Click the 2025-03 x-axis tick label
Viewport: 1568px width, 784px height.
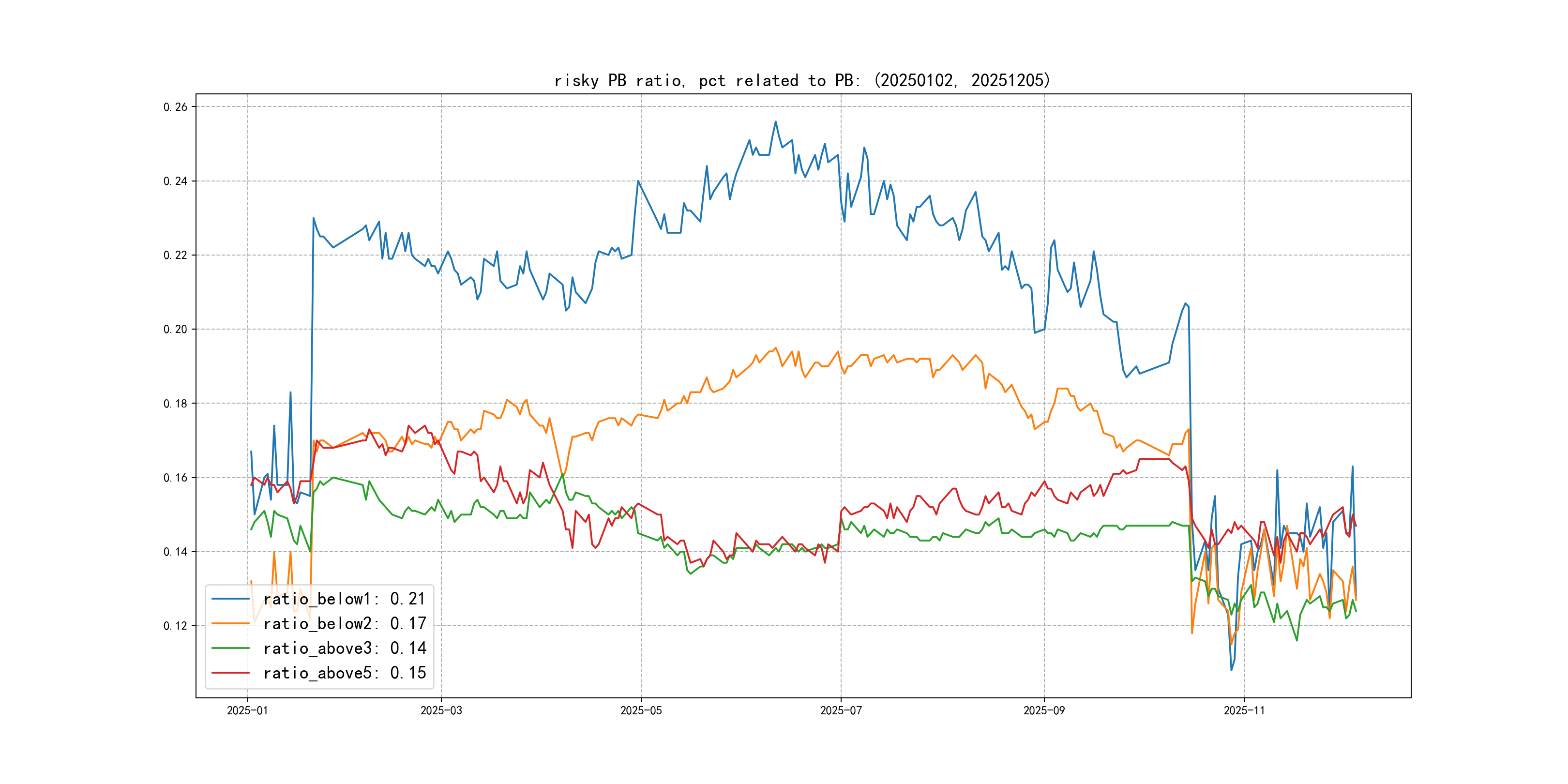[441, 710]
